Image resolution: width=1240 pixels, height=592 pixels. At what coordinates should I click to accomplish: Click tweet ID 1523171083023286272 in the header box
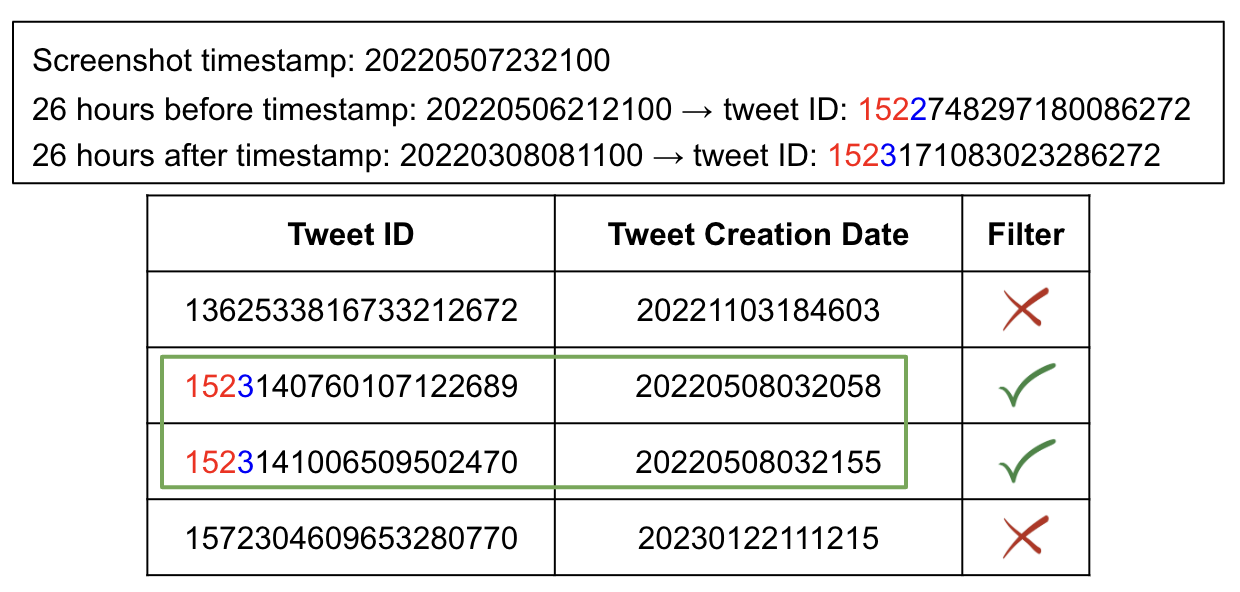pos(994,155)
